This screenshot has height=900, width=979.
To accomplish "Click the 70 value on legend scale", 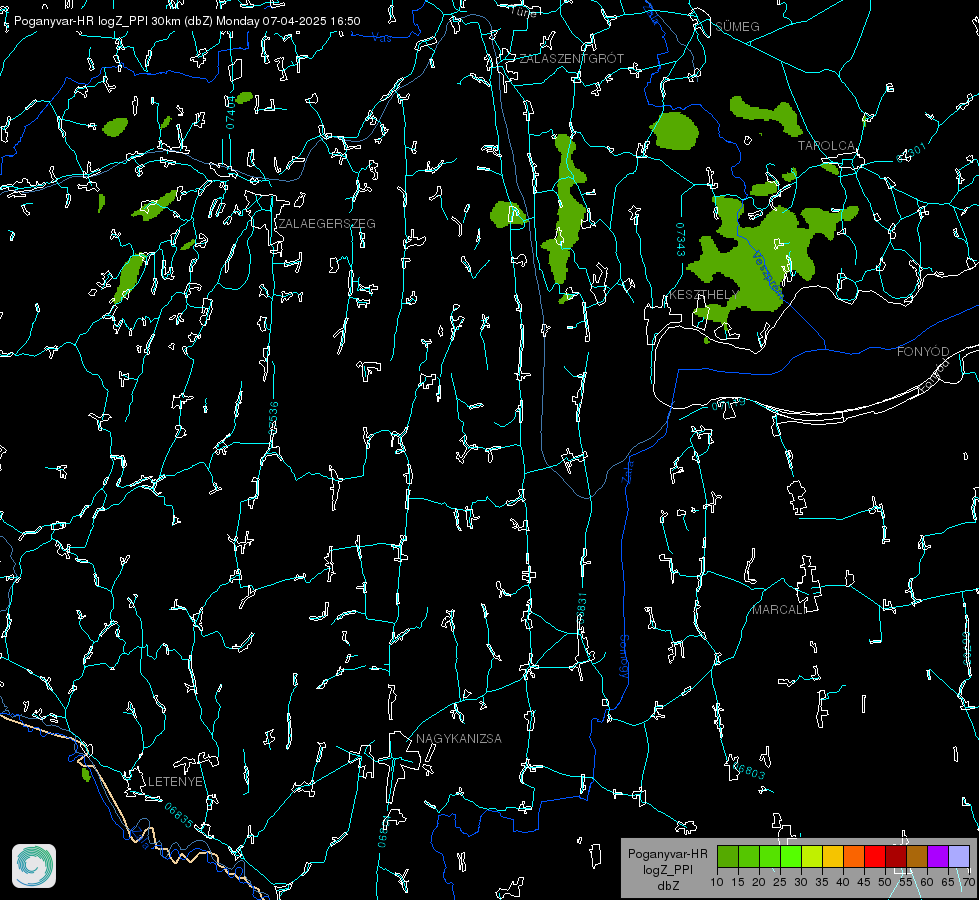I will coord(969,882).
